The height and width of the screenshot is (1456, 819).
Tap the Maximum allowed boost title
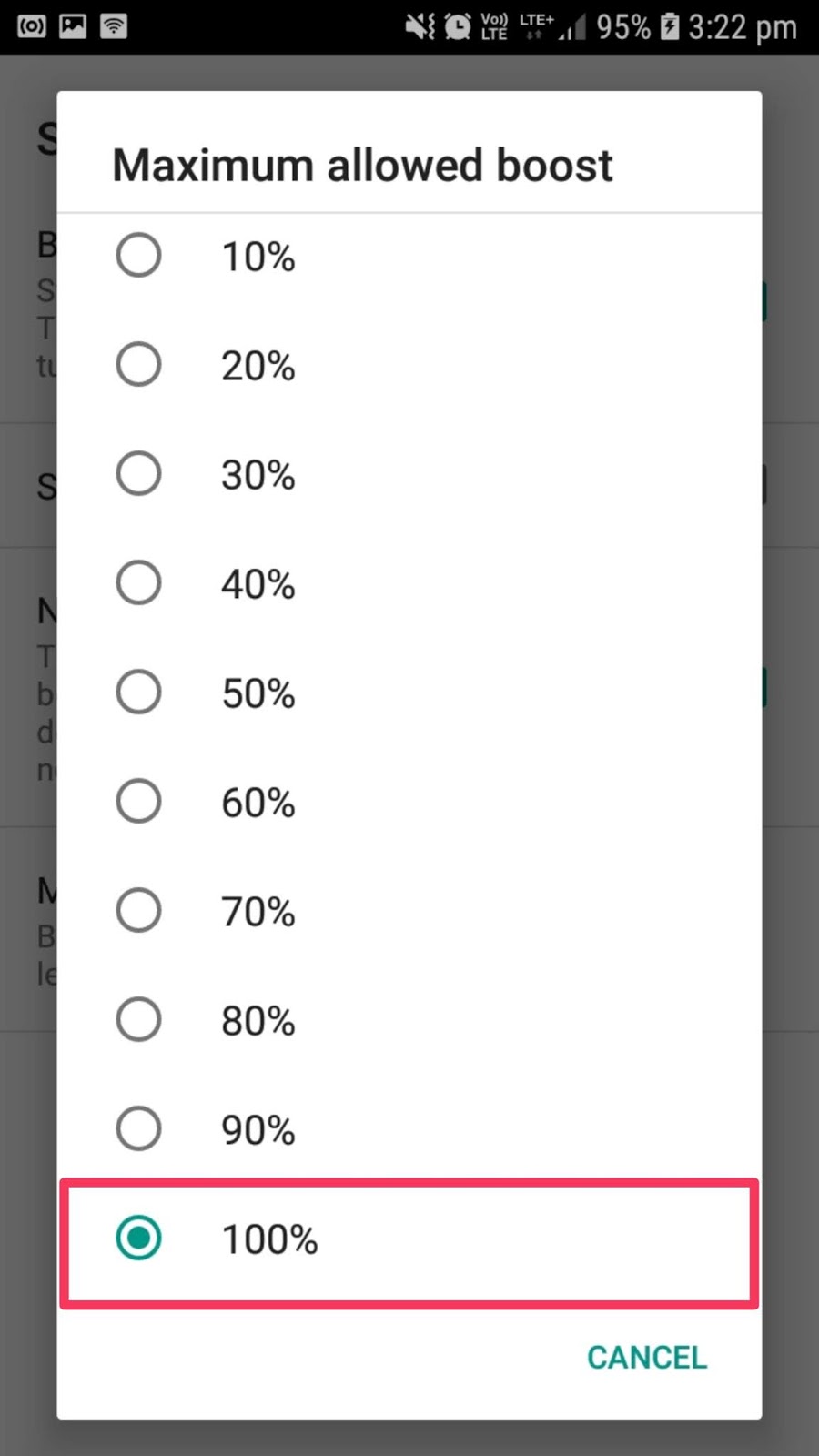pyautogui.click(x=362, y=165)
